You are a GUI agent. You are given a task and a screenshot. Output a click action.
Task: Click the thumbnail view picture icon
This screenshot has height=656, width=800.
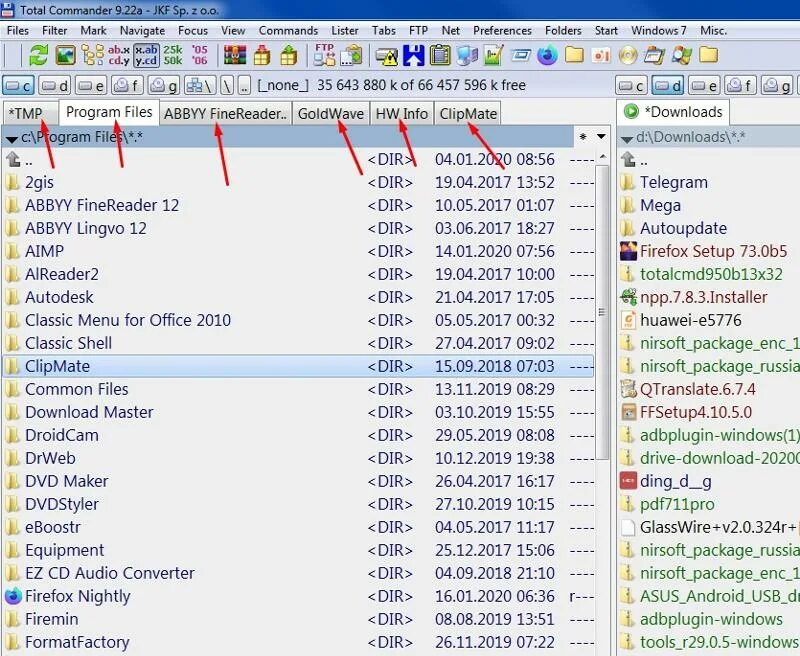pos(65,55)
